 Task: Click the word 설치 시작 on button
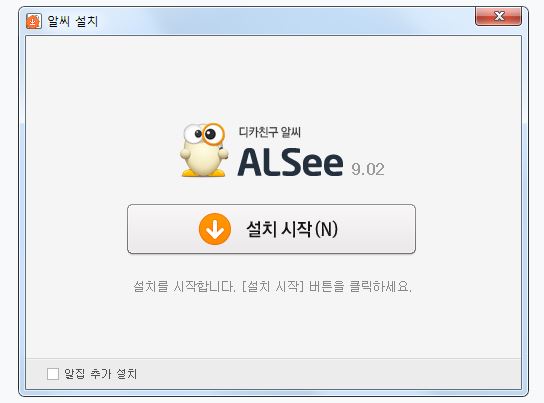click(278, 229)
